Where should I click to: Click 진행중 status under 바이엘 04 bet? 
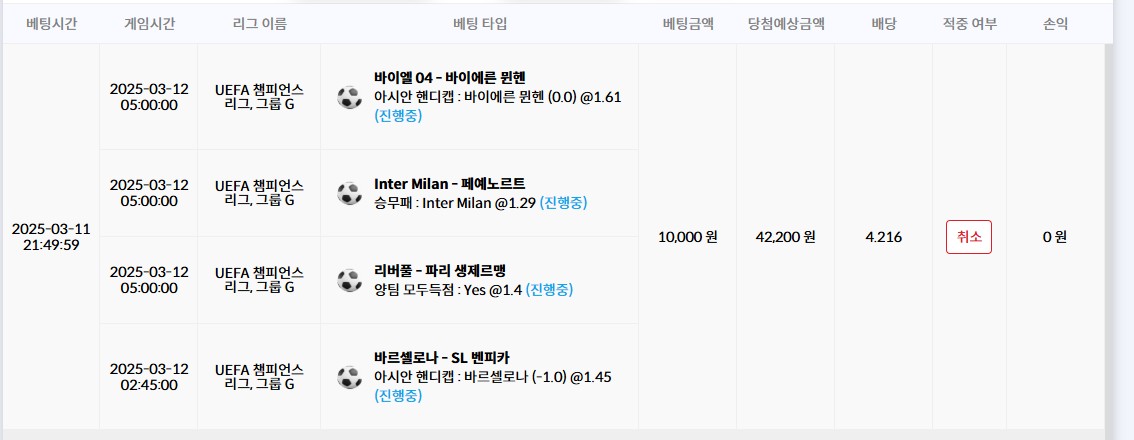[398, 116]
